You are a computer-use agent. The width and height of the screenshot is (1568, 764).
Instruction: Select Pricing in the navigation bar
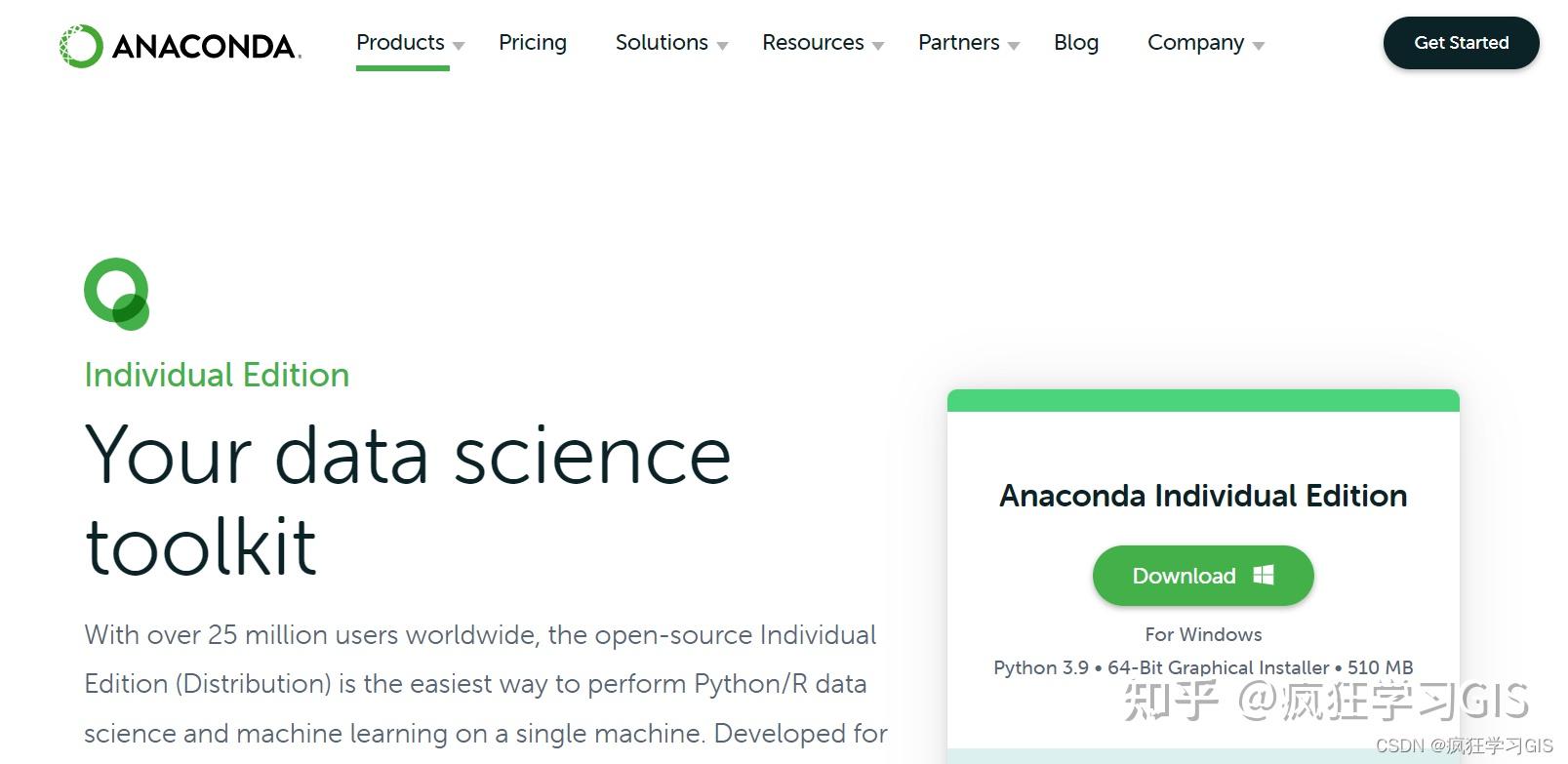pos(533,42)
